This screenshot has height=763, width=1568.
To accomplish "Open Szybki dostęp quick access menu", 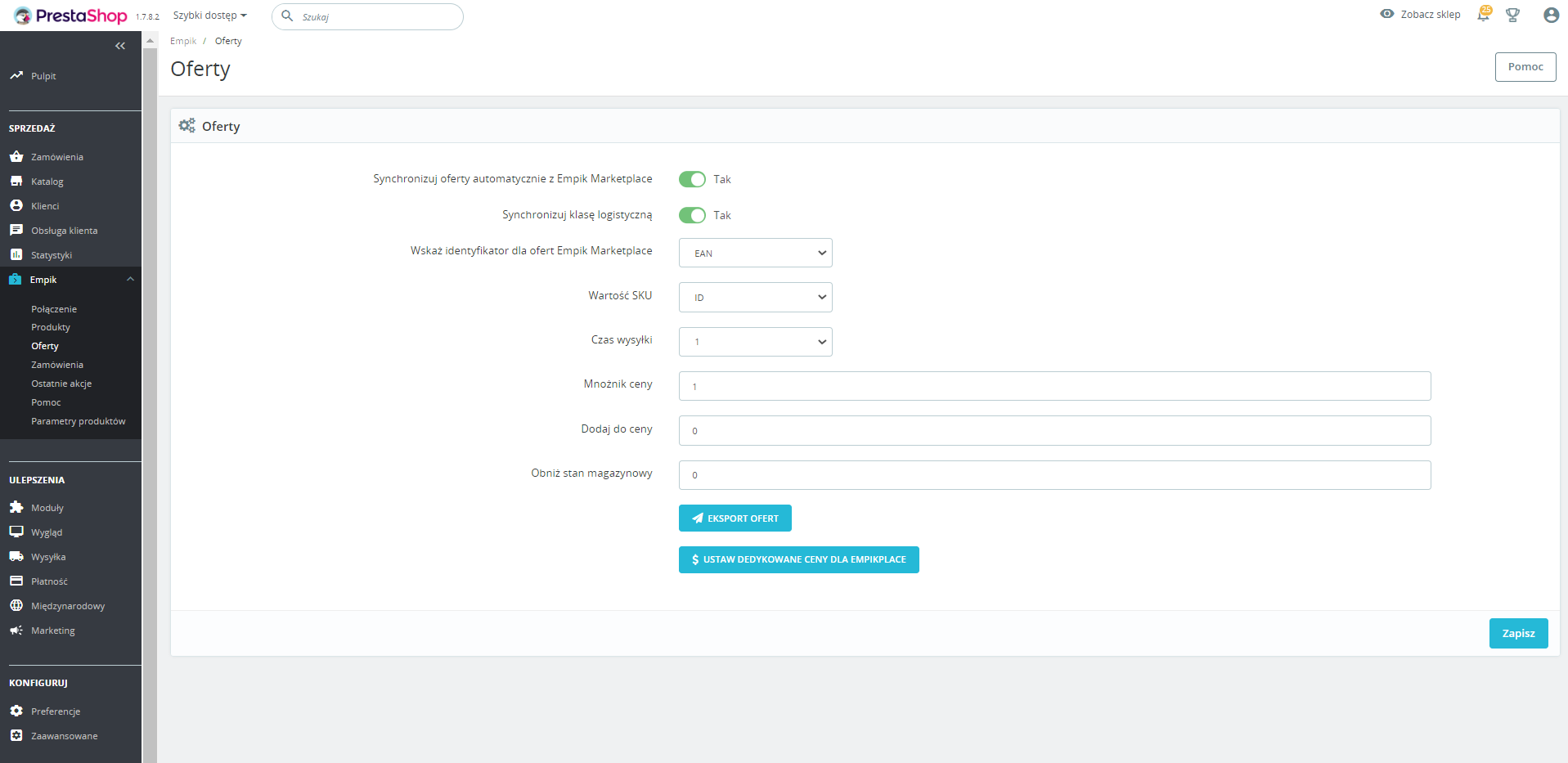I will pos(209,16).
